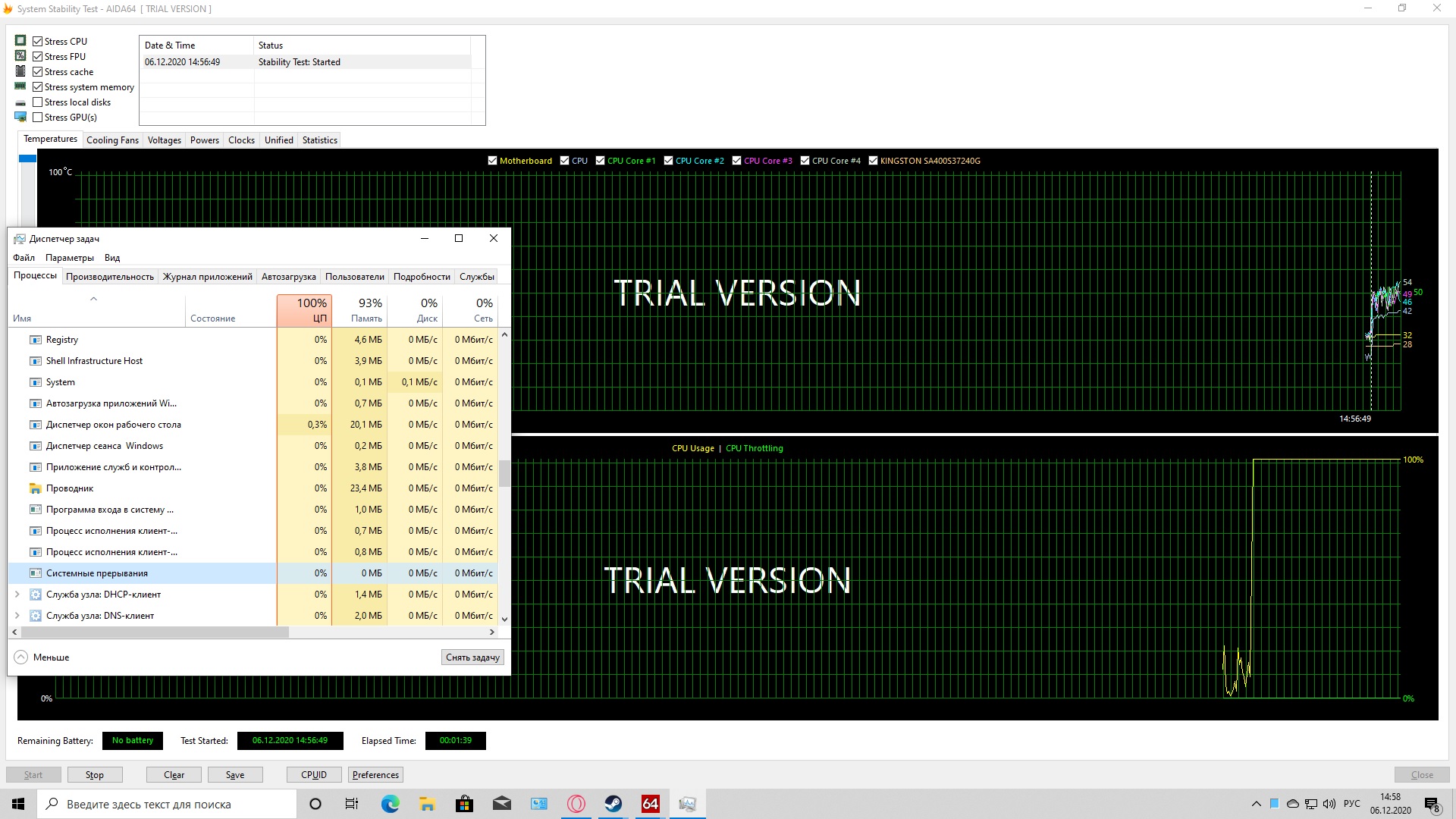The width and height of the screenshot is (1456, 819).
Task: Enable Stress GPU(s) checkbox
Action: pyautogui.click(x=38, y=118)
